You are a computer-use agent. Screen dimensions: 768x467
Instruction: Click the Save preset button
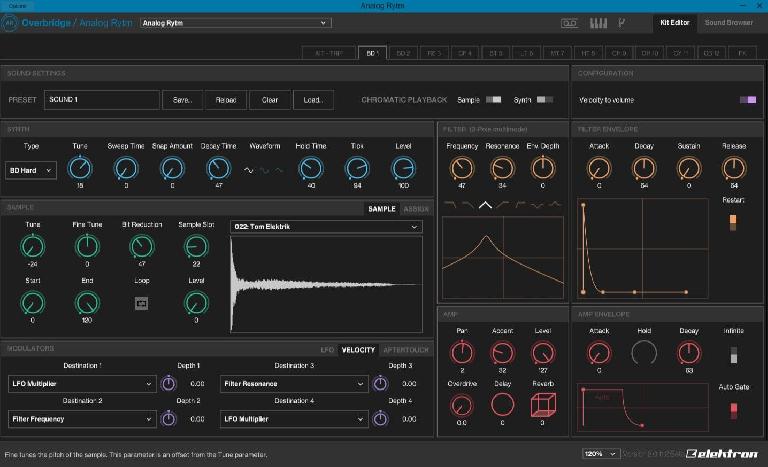pyautogui.click(x=182, y=100)
